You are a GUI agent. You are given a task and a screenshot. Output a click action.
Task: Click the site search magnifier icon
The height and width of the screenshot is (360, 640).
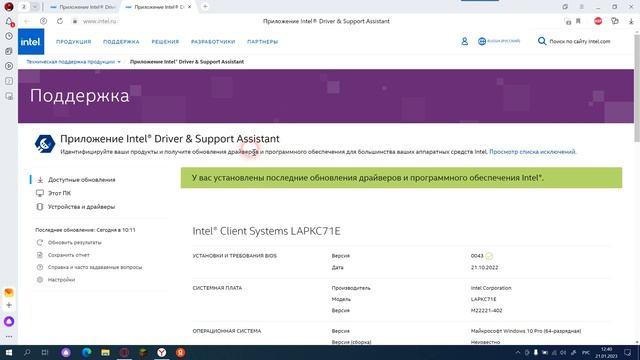pyautogui.click(x=542, y=41)
